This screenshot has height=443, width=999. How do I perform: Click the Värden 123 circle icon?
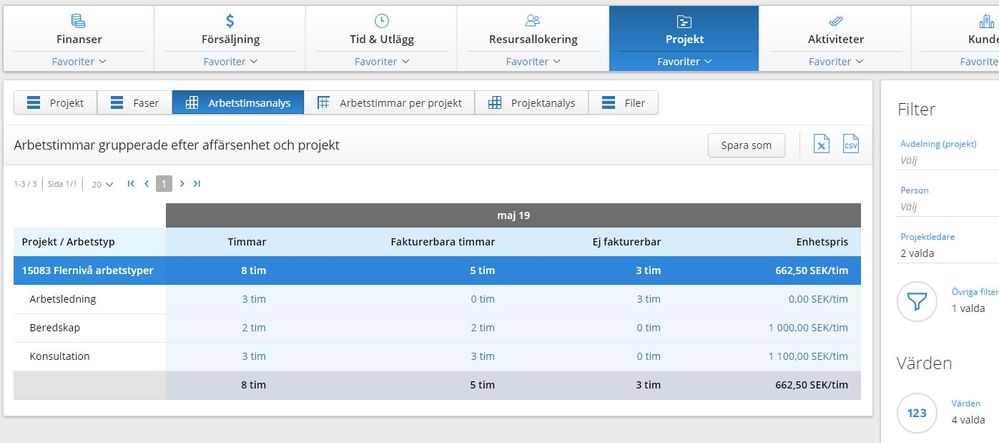coord(917,412)
